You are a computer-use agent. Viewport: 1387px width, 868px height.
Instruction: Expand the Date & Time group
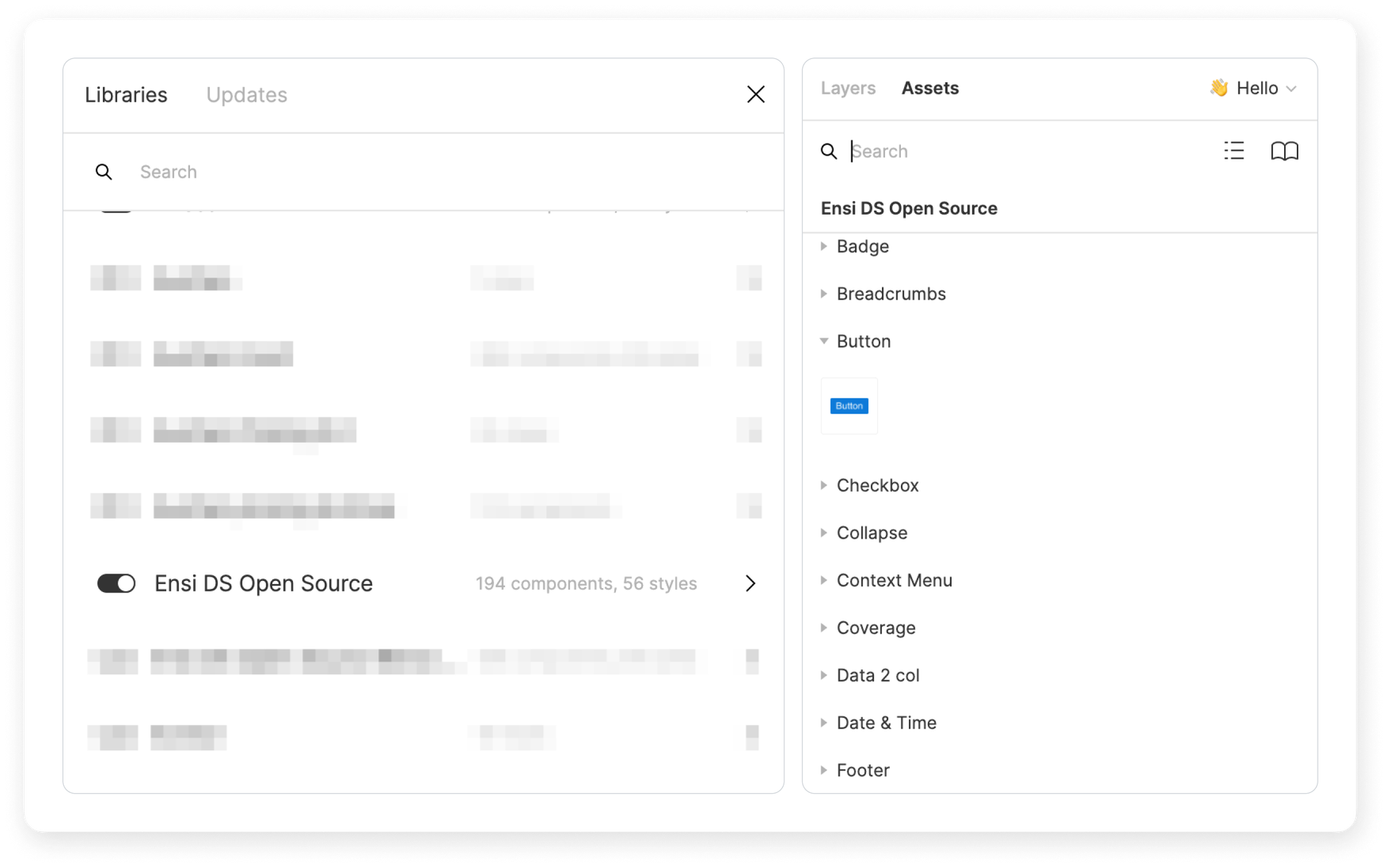(x=824, y=723)
